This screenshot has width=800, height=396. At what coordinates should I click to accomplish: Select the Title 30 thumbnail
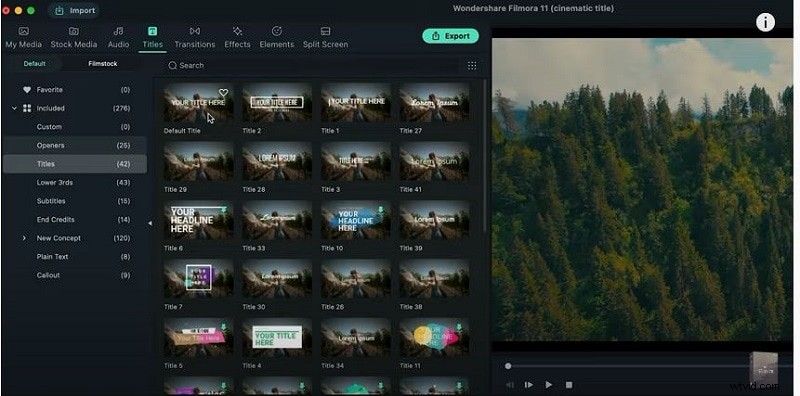[277, 279]
